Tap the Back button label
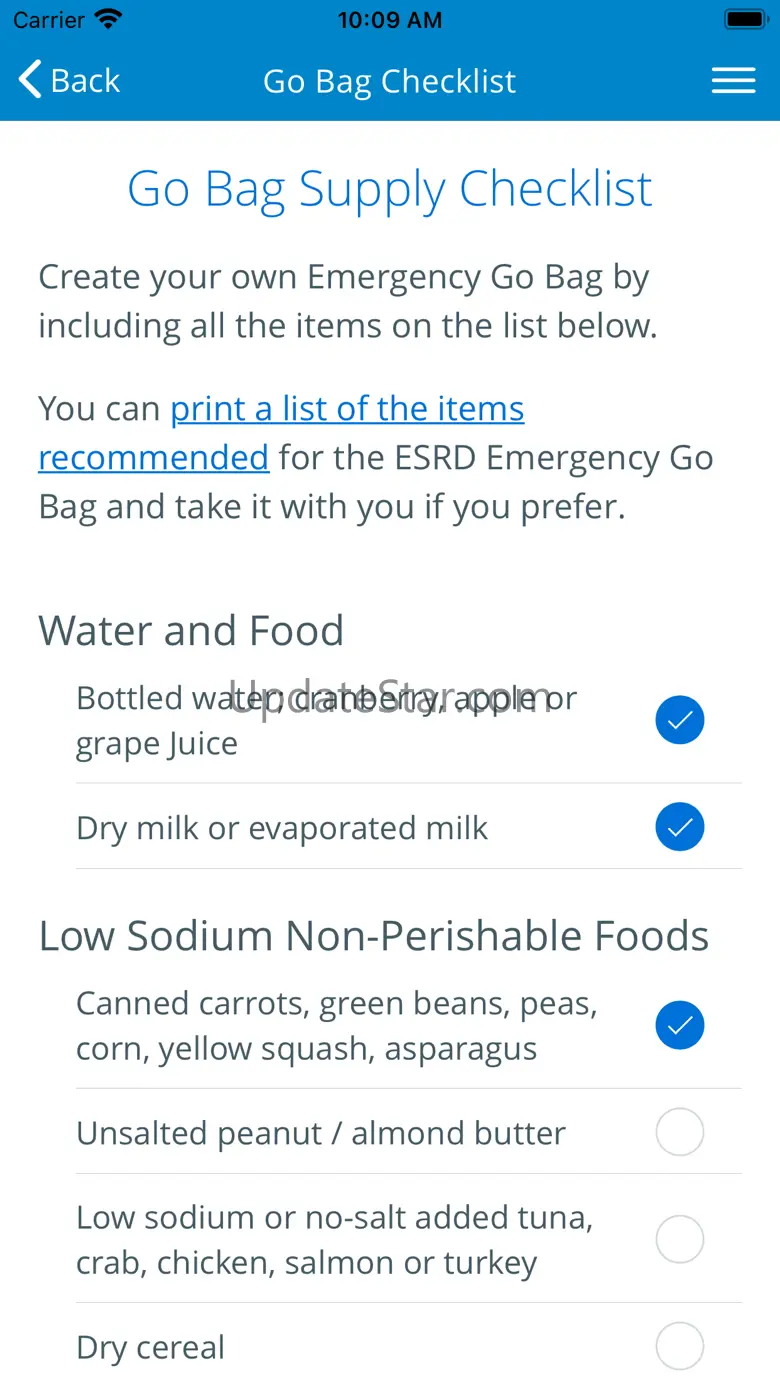The image size is (780, 1387). coord(85,81)
